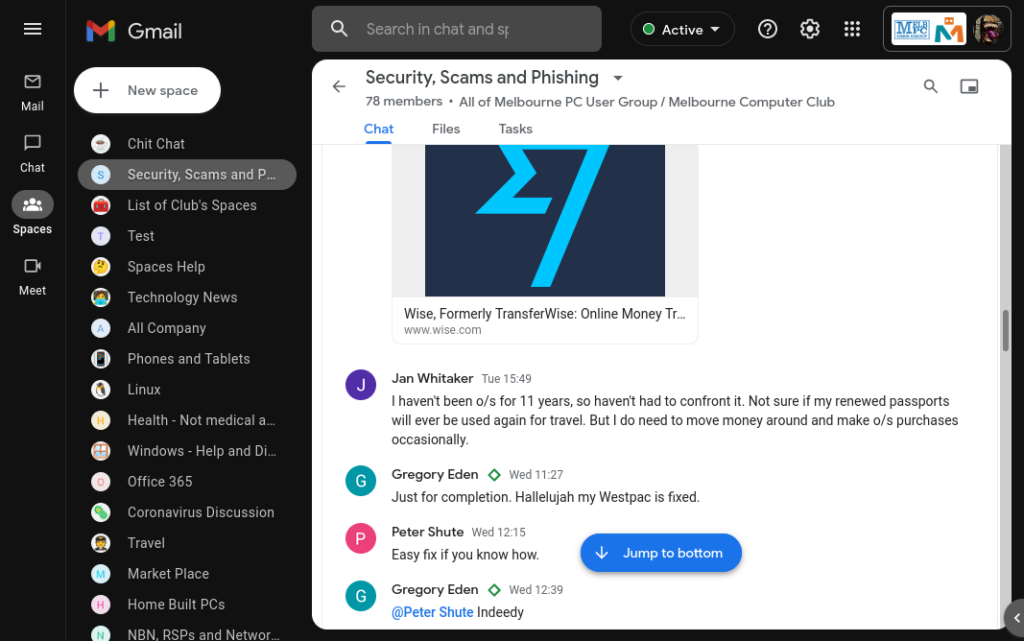This screenshot has width=1024, height=641.
Task: Click the Tue 15:49 timestamp
Action: coord(506,379)
